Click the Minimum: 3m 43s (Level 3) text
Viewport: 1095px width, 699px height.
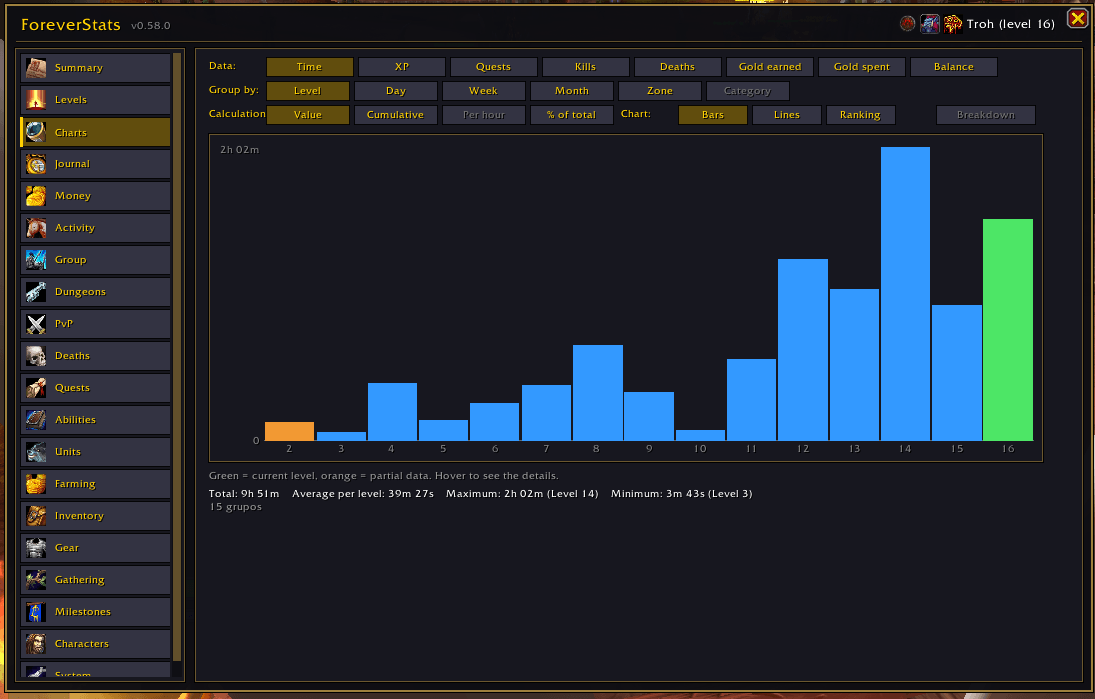pos(682,494)
